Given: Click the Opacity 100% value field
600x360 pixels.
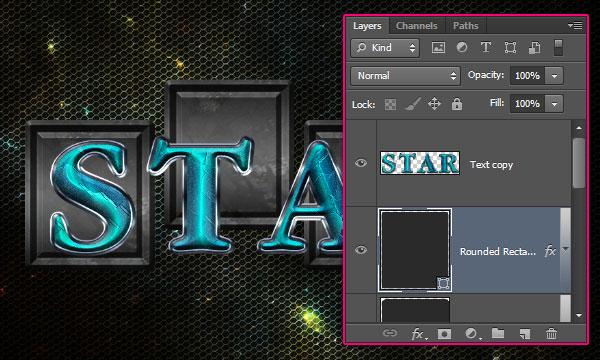Looking at the screenshot, I should click(527, 76).
